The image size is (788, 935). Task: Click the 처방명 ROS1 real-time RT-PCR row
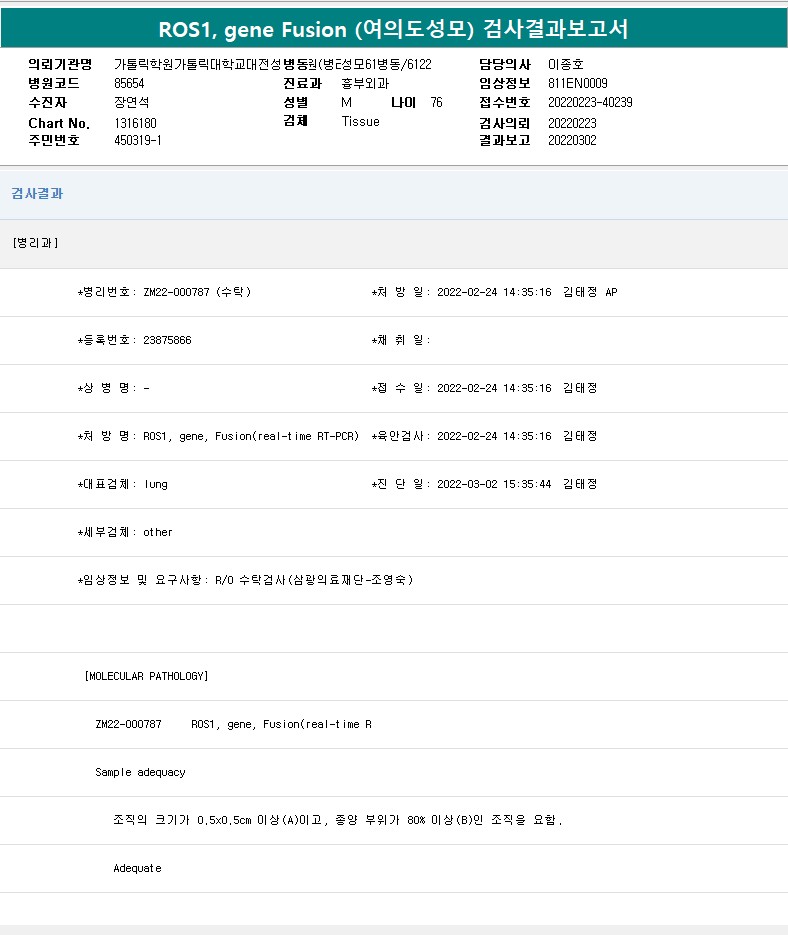pyautogui.click(x=218, y=436)
